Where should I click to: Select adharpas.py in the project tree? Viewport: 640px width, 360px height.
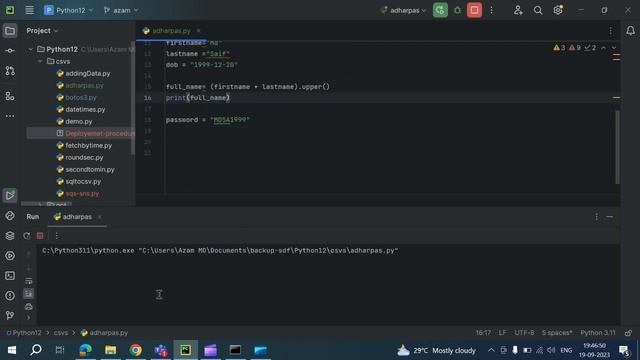[80, 85]
